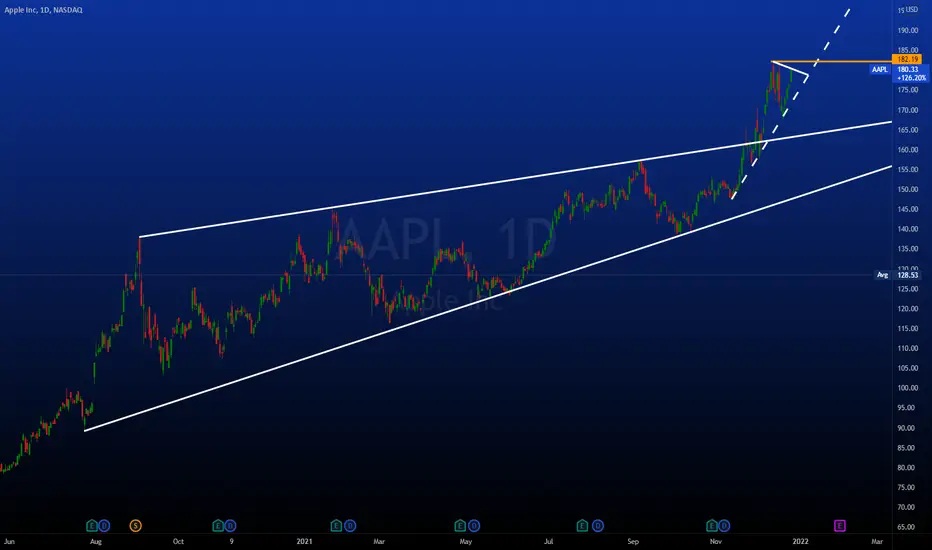Click the 65.00 price axis label
Screen dimensions: 932x550
pyautogui.click(x=906, y=527)
